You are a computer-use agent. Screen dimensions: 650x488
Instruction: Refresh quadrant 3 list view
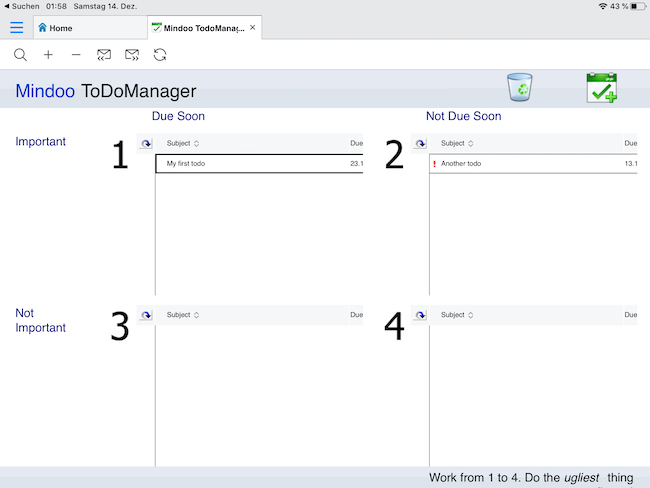[146, 315]
